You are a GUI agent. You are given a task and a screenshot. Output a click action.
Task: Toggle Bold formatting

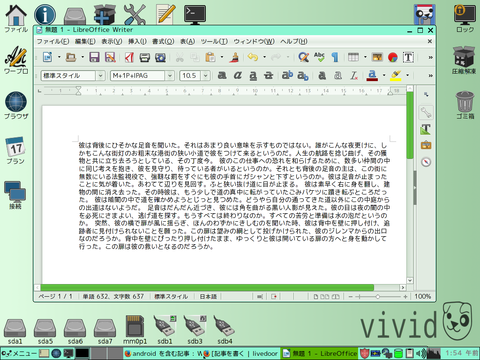222,76
